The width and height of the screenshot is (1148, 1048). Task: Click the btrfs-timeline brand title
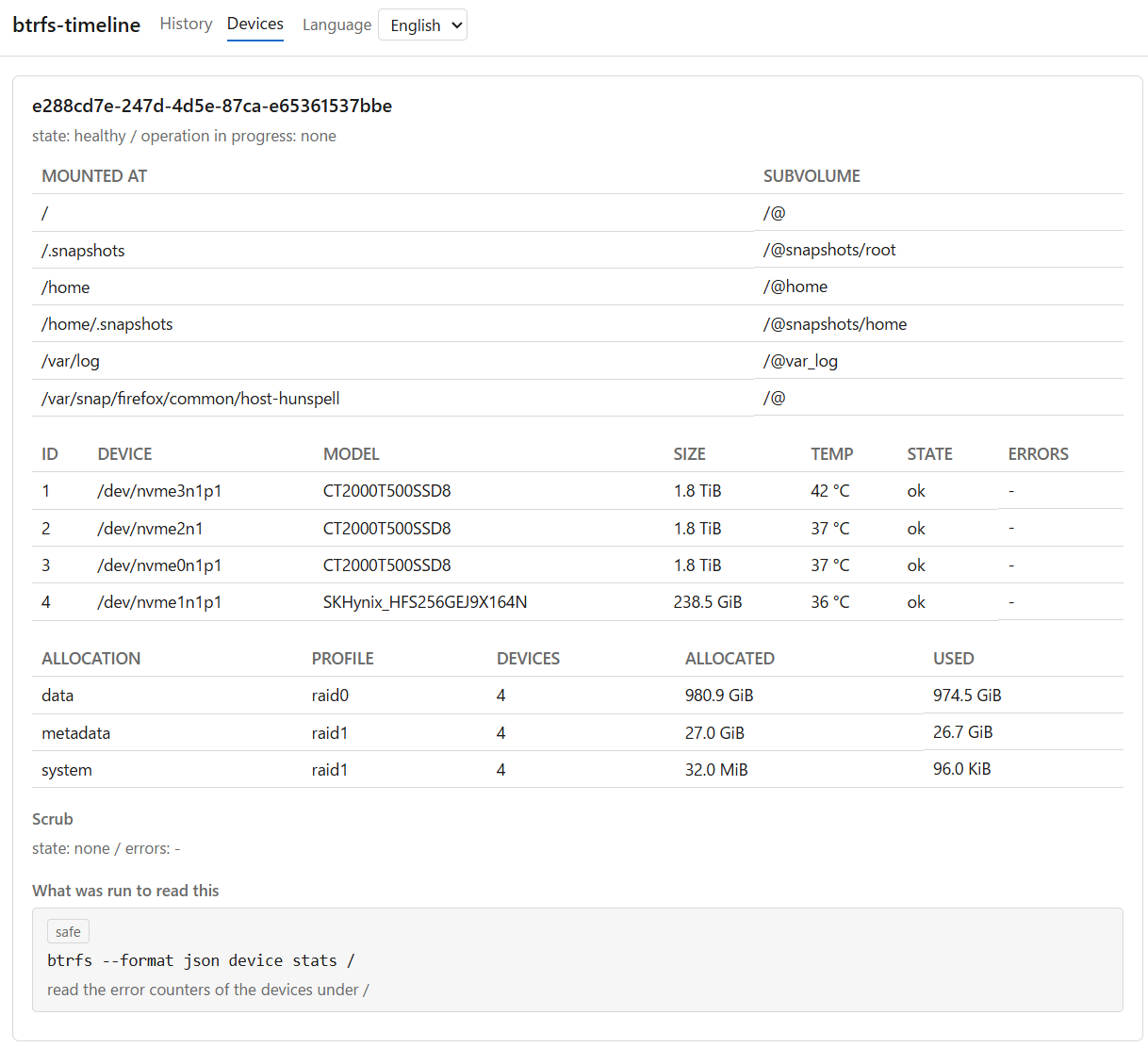pyautogui.click(x=76, y=25)
